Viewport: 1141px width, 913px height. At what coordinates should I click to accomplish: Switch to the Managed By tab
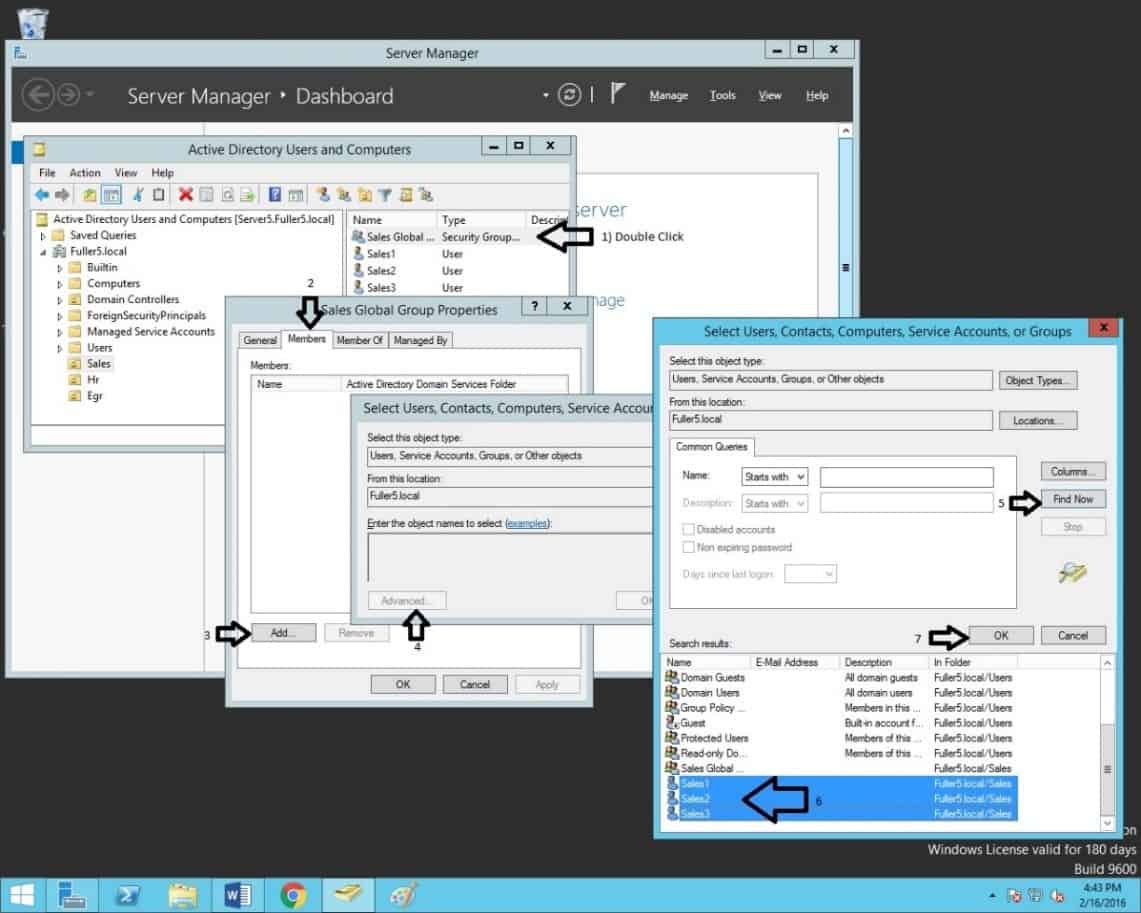point(420,340)
